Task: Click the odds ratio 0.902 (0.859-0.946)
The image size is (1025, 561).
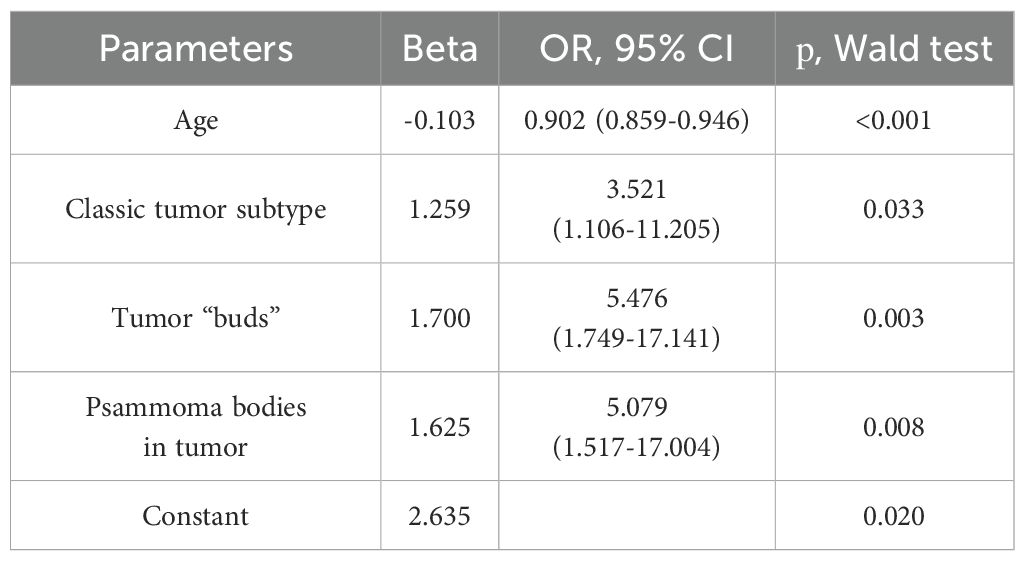Action: (x=638, y=121)
